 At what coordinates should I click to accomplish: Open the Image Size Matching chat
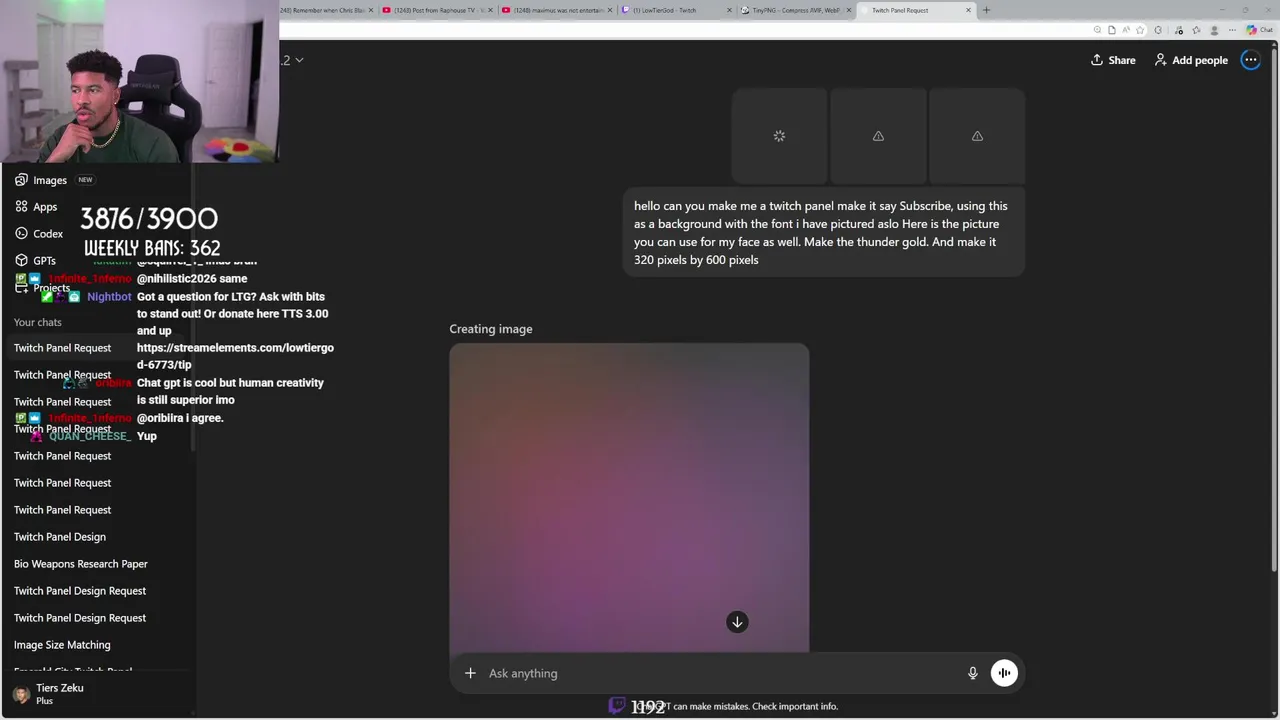(62, 645)
